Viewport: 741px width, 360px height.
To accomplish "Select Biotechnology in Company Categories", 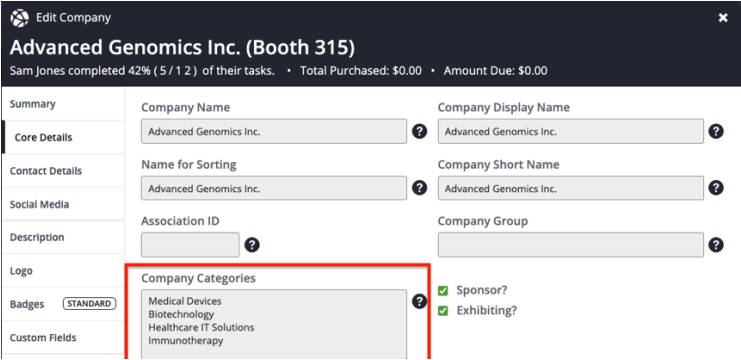I will [x=181, y=314].
